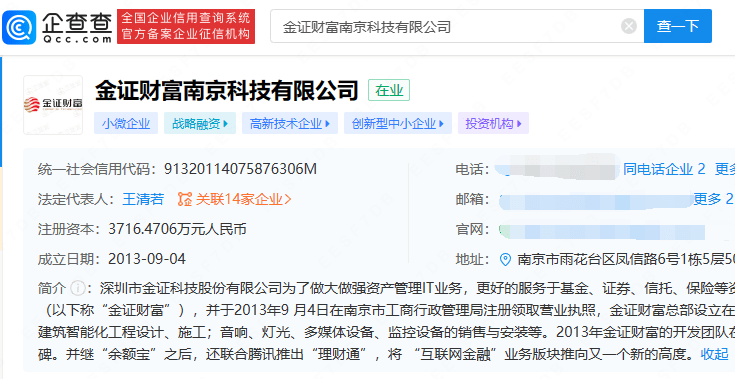Expand the 投资机构 tag
The image size is (735, 379).
pyautogui.click(x=493, y=123)
